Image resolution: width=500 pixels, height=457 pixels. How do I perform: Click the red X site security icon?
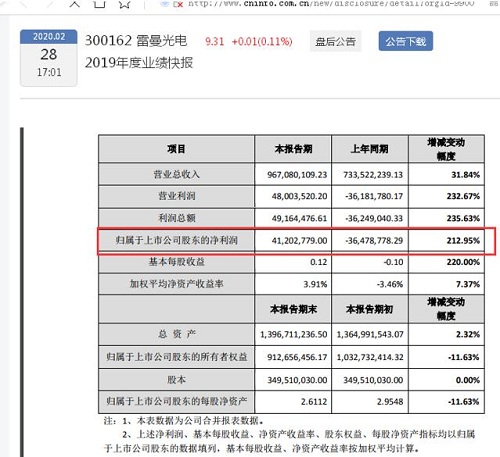[x=179, y=4]
